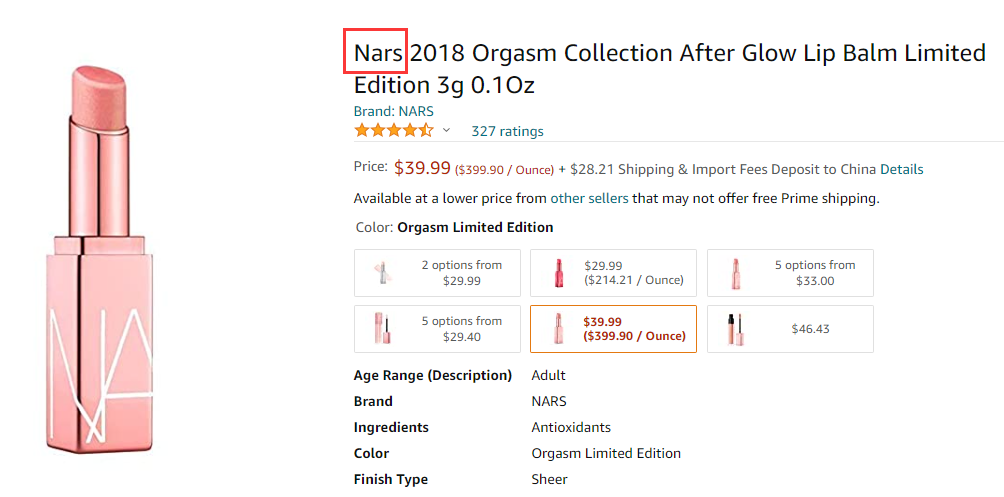Screen dimensions: 1004x497
Task: Click the Sheer finish type value
Action: point(549,479)
